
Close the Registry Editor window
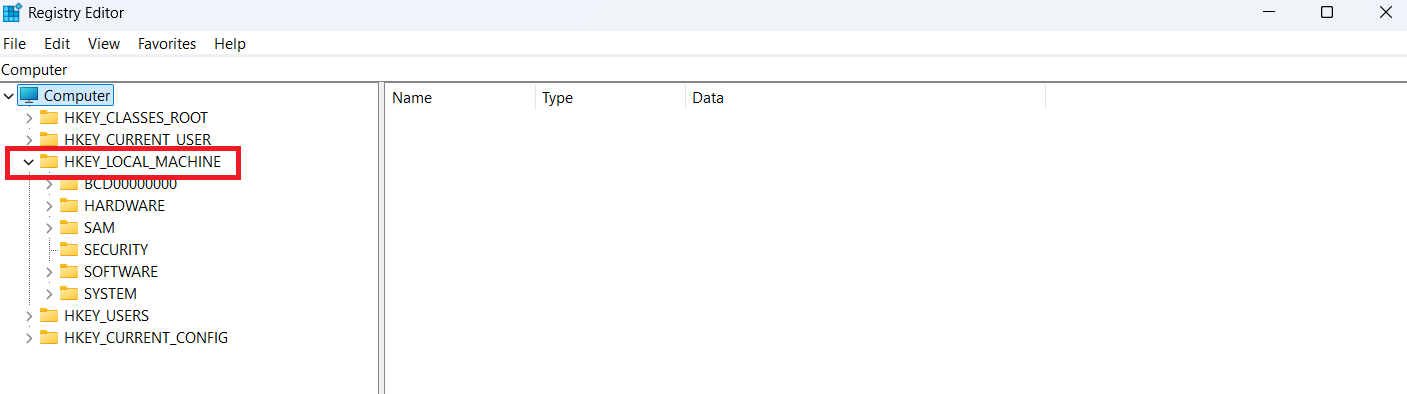(x=1385, y=12)
